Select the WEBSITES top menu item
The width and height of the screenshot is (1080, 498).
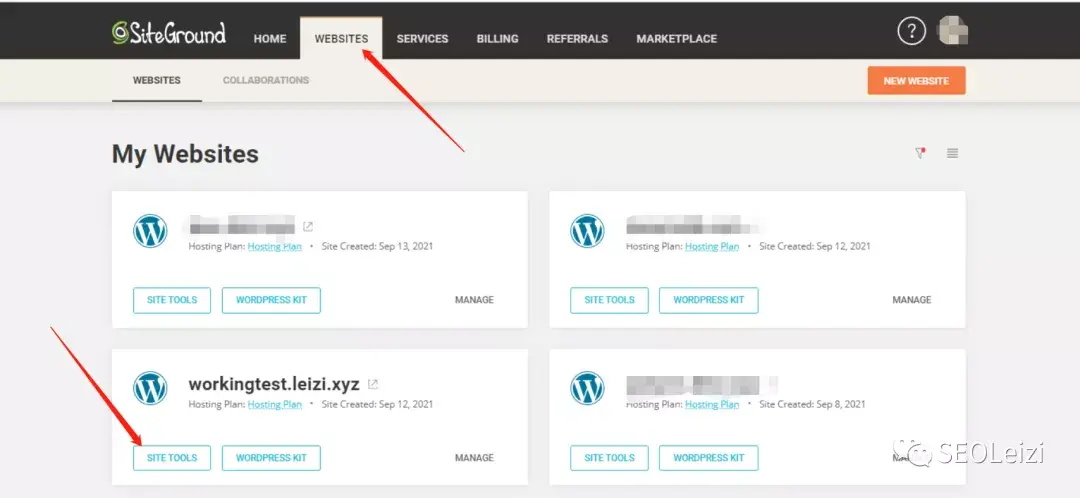click(x=341, y=39)
